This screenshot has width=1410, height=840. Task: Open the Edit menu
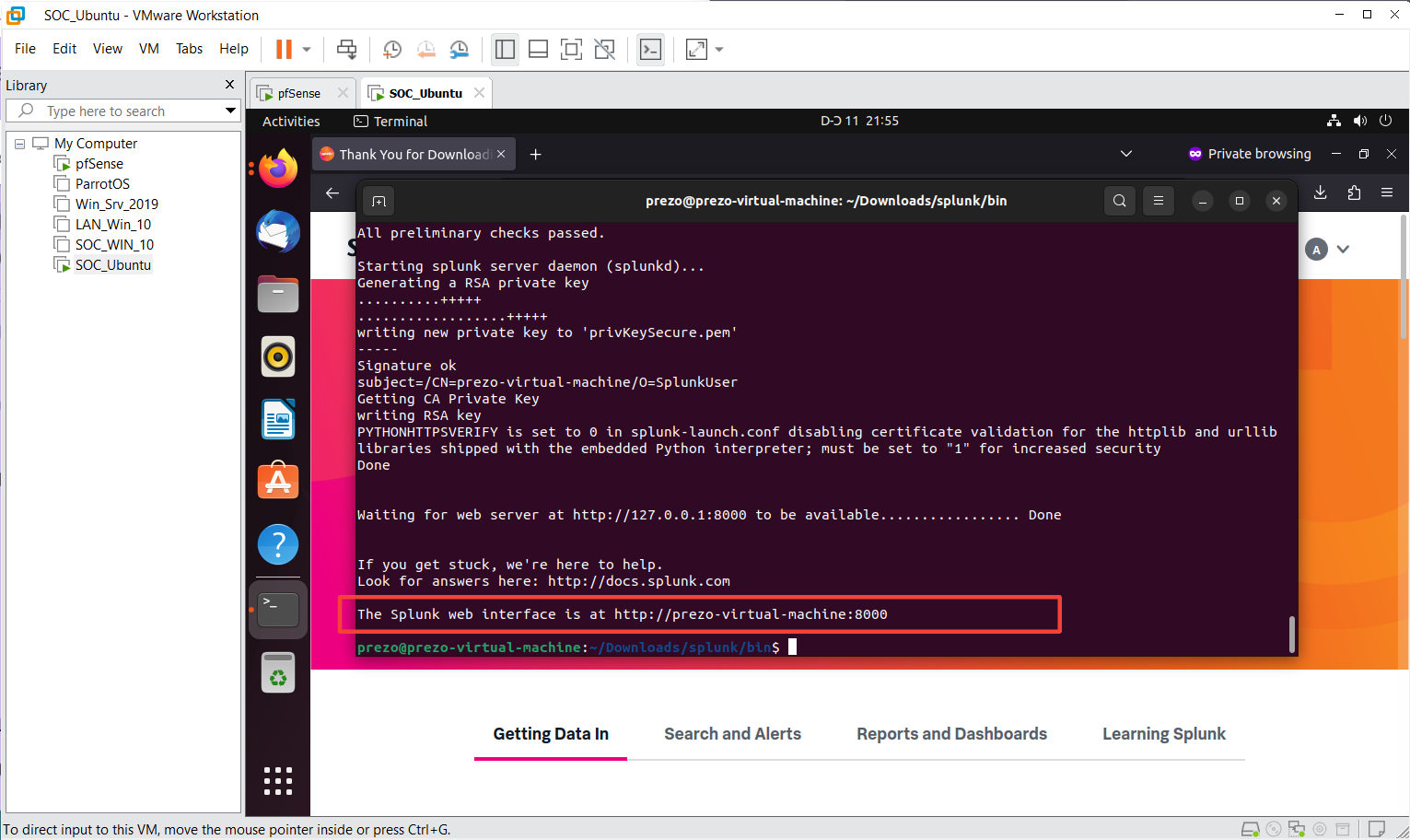(x=64, y=49)
